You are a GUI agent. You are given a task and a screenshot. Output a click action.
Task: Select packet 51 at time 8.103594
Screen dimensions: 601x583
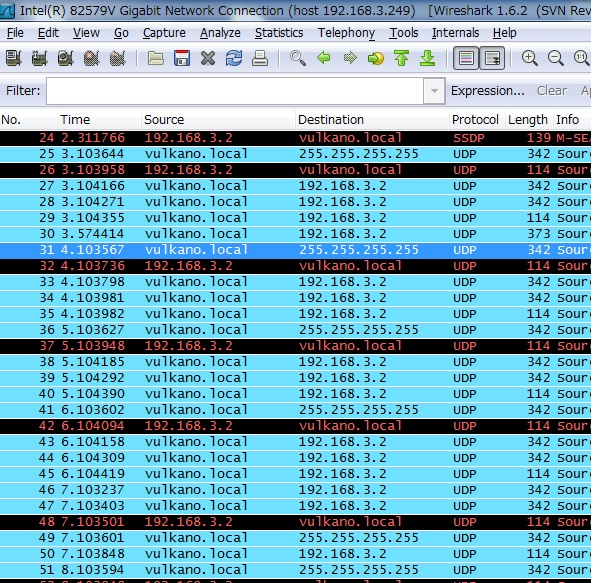295,570
